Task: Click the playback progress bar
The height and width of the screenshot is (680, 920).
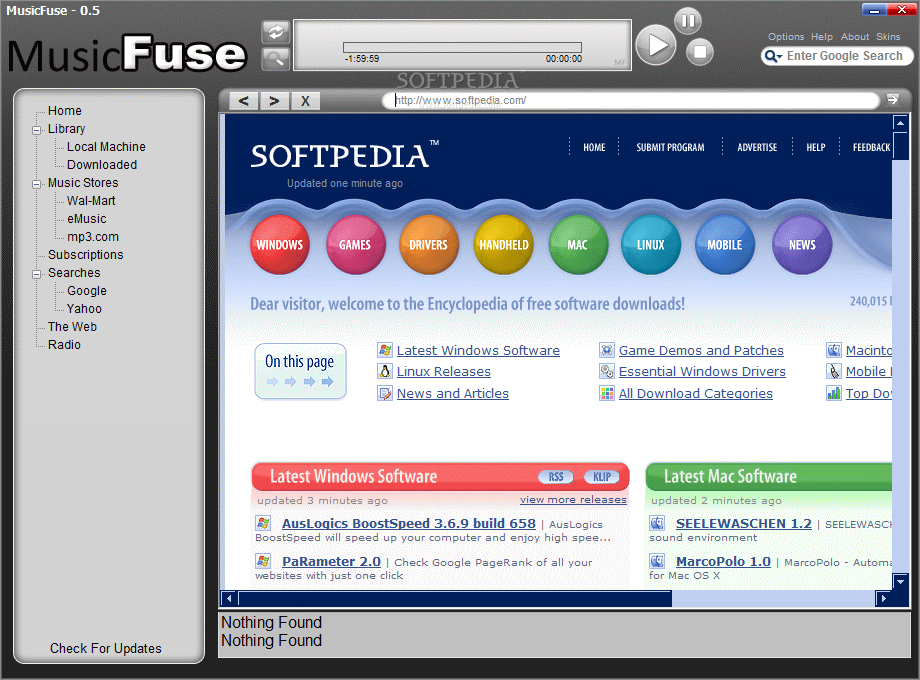Action: (462, 48)
